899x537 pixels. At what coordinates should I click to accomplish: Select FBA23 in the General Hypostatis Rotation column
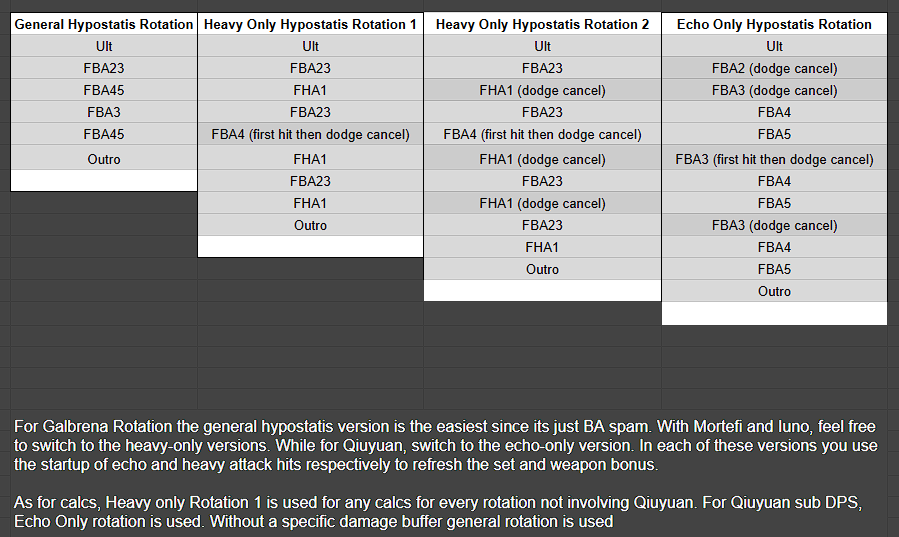104,68
